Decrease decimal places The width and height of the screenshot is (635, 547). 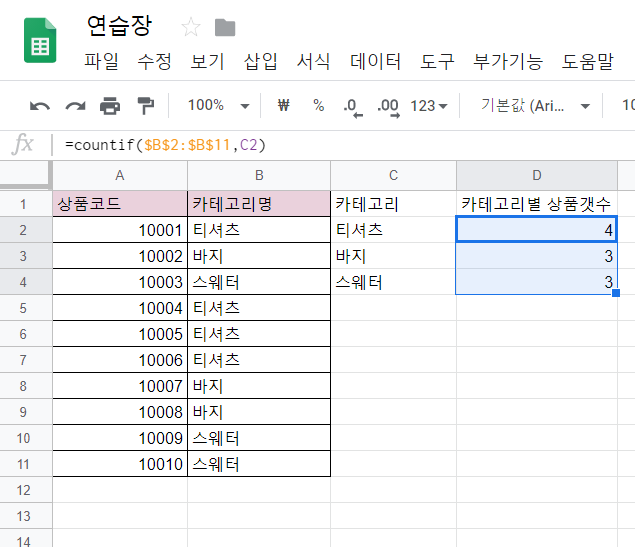[353, 107]
